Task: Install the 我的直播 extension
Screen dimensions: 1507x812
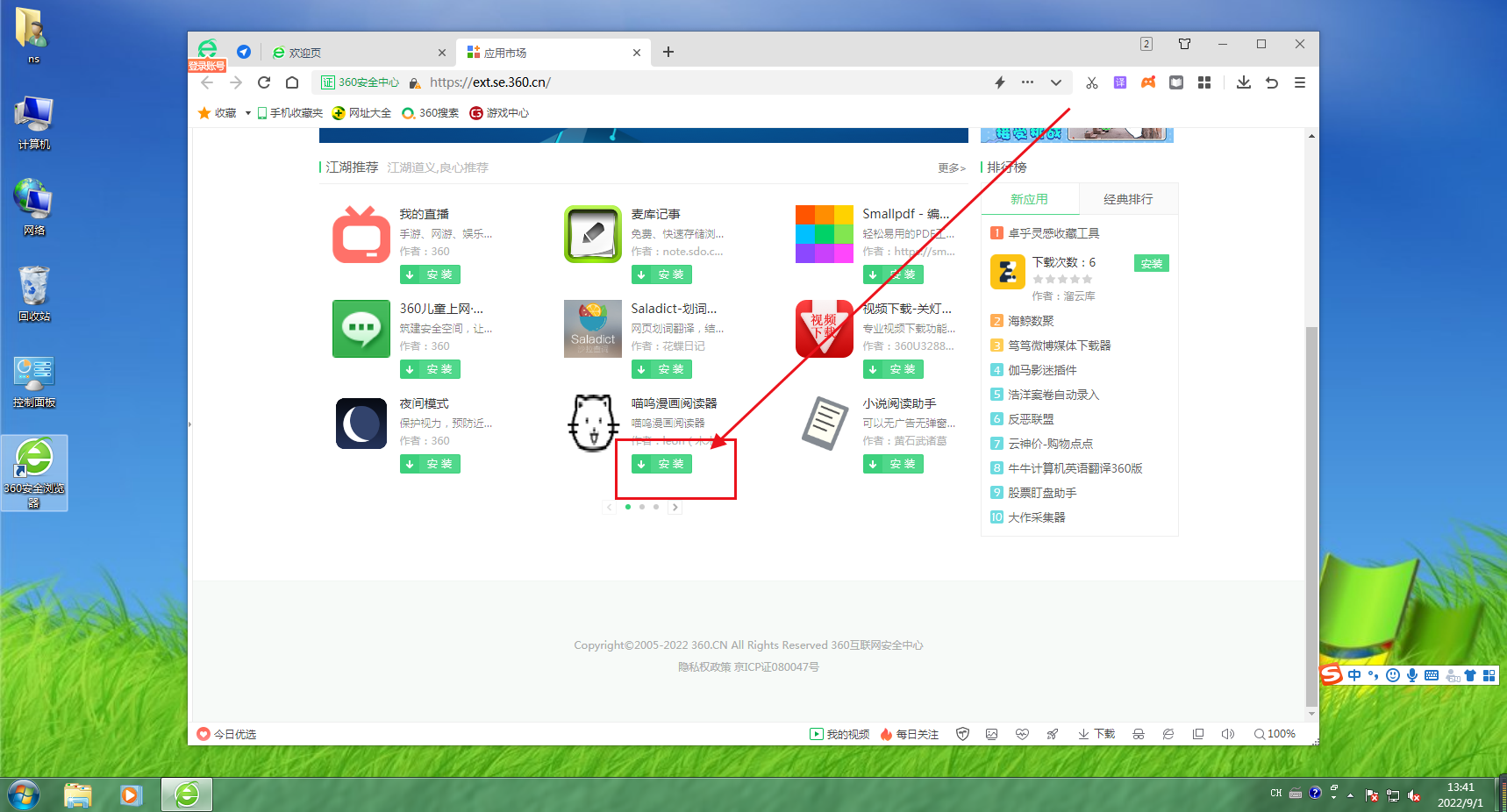Action: pos(430,274)
